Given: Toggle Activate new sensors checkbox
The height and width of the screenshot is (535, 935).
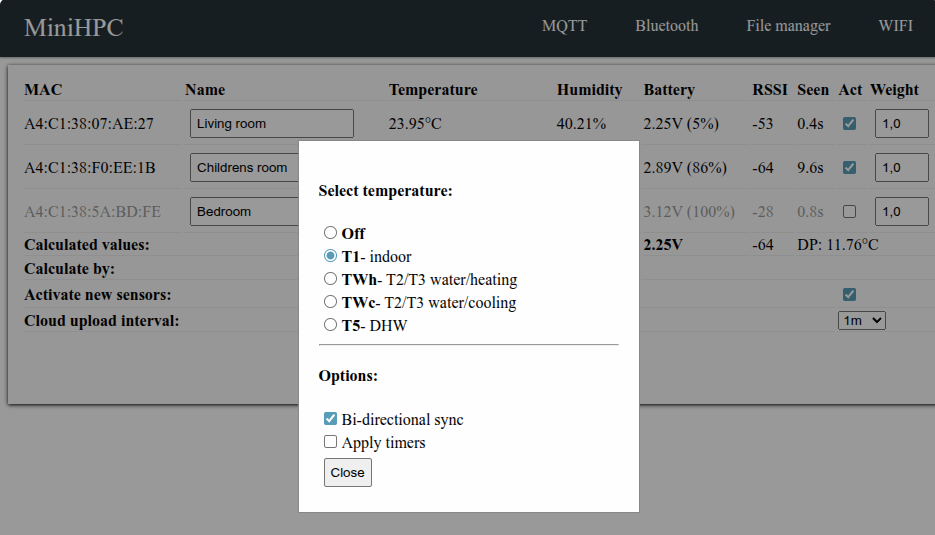Looking at the screenshot, I should pos(849,294).
